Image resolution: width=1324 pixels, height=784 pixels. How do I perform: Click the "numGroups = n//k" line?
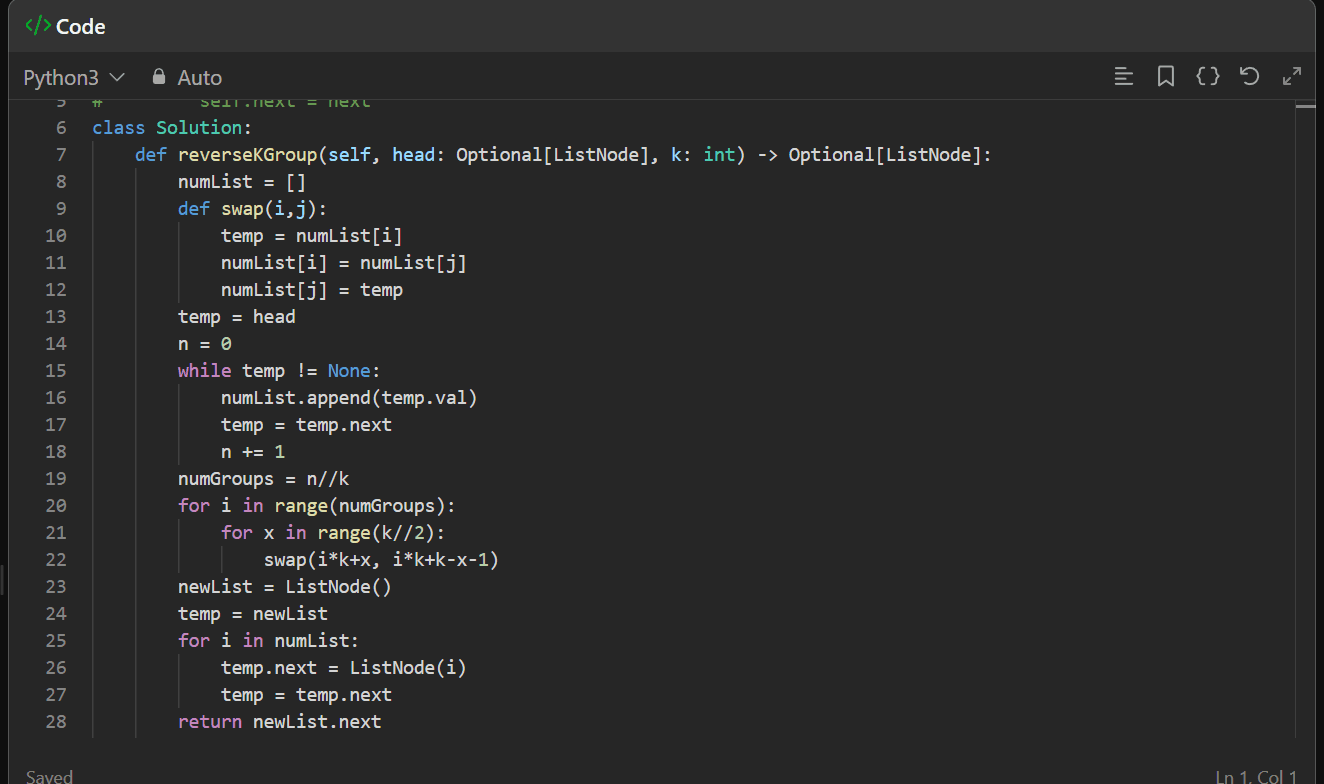tap(264, 478)
